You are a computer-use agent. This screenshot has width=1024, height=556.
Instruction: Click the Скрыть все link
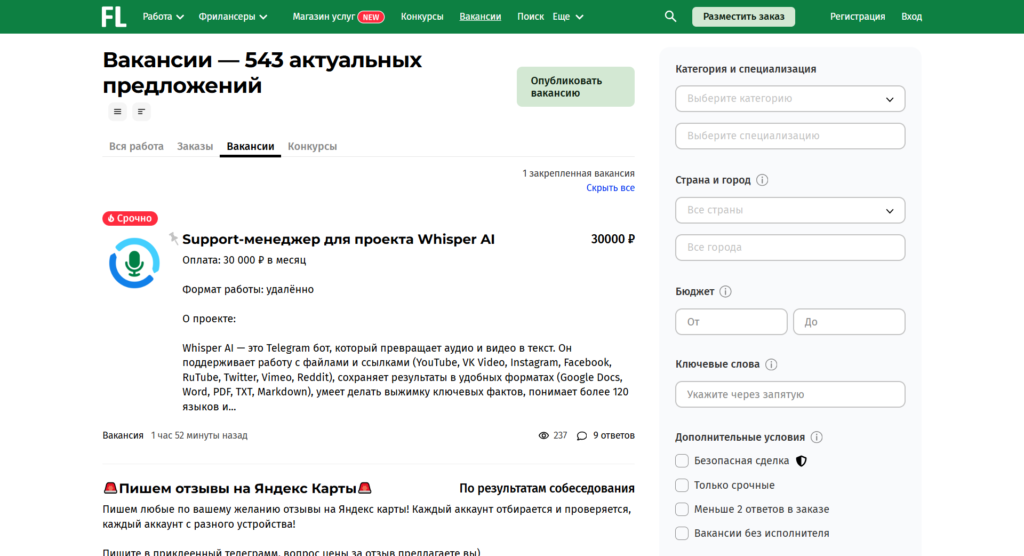[611, 188]
